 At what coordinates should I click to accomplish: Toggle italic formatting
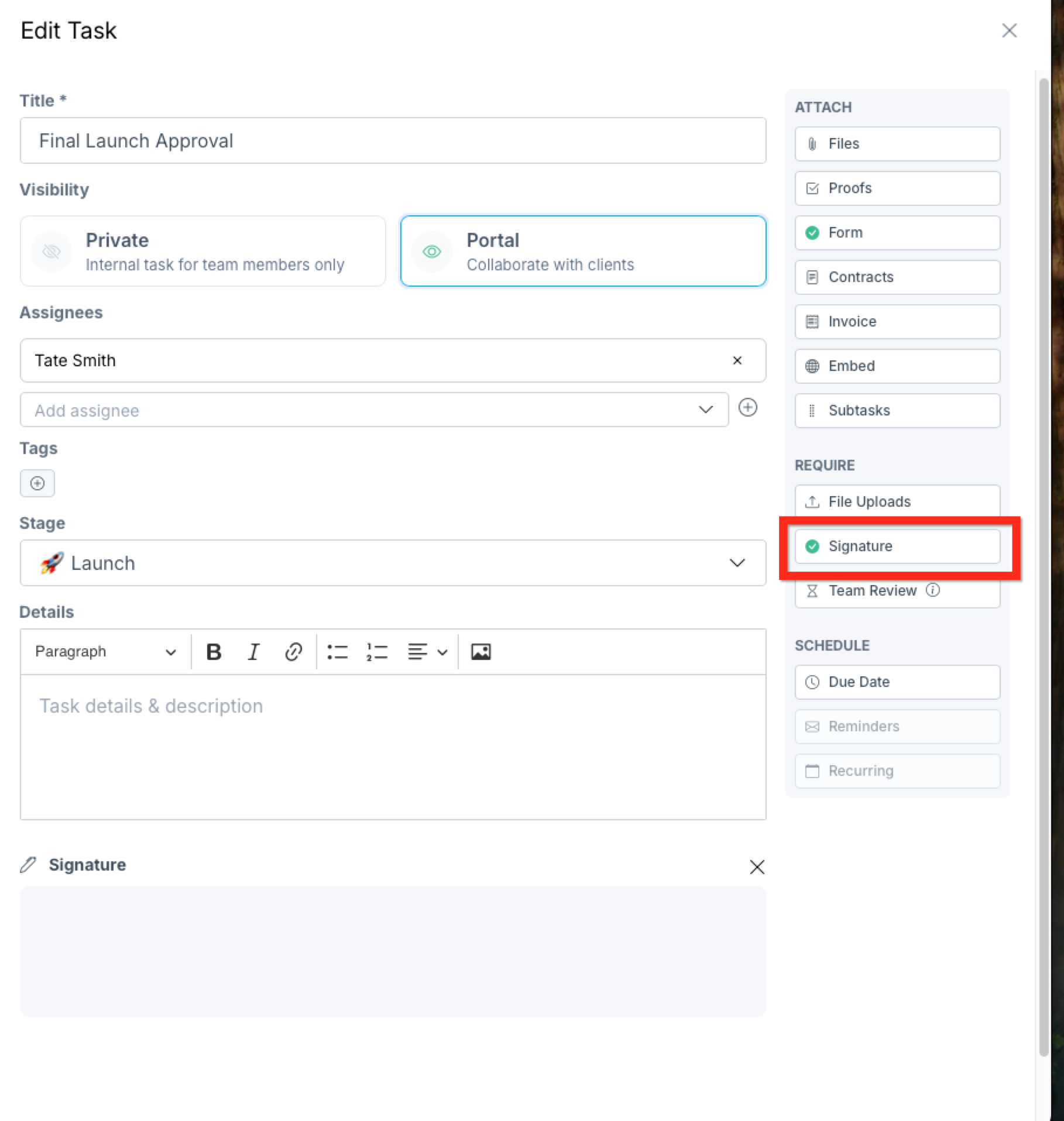tap(253, 652)
